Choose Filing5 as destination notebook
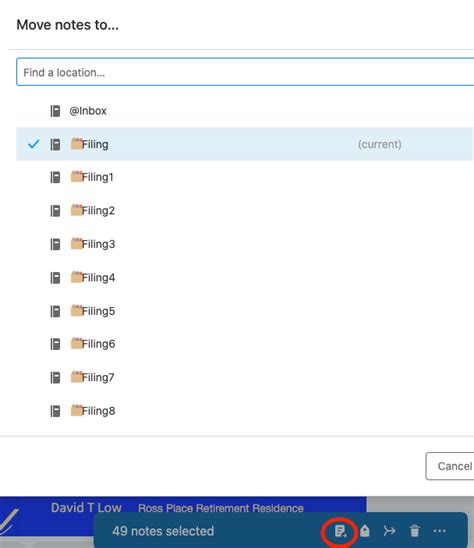 click(x=245, y=311)
